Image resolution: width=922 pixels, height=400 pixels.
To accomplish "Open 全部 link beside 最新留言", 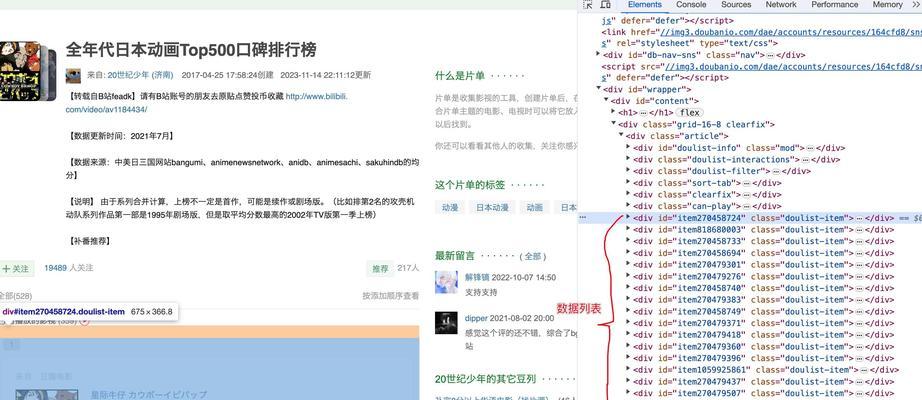I will point(533,256).
